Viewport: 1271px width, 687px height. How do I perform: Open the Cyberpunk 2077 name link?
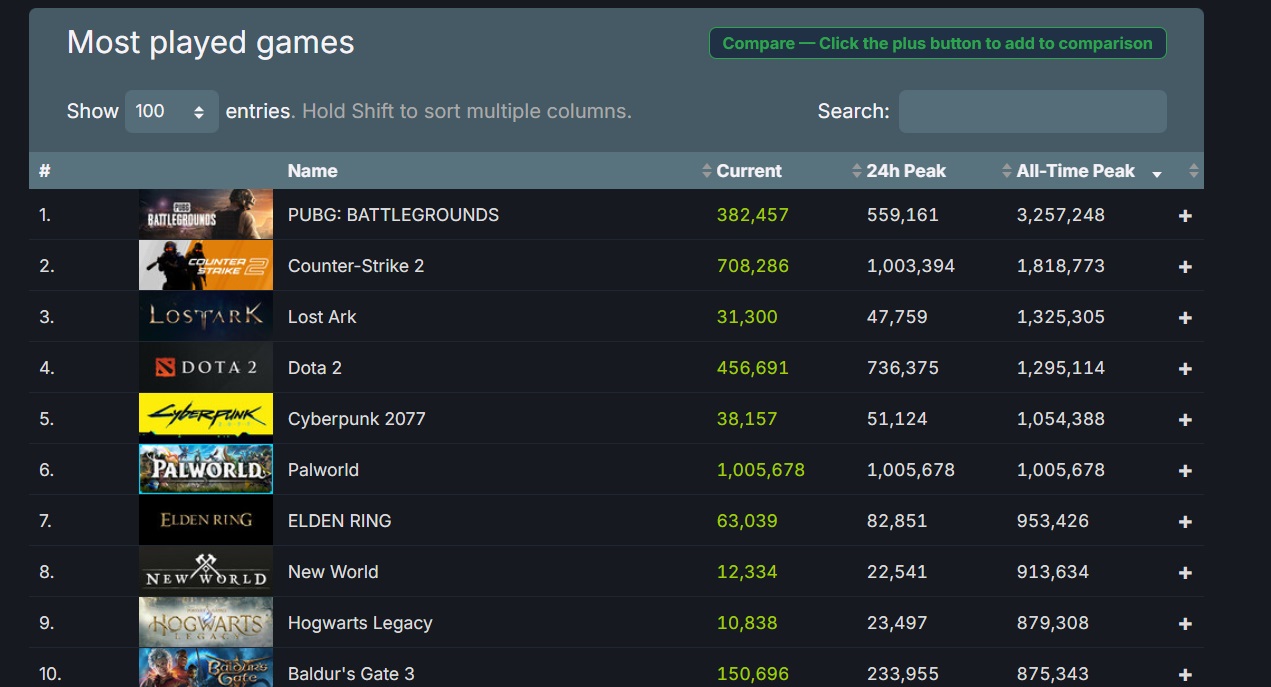(357, 419)
